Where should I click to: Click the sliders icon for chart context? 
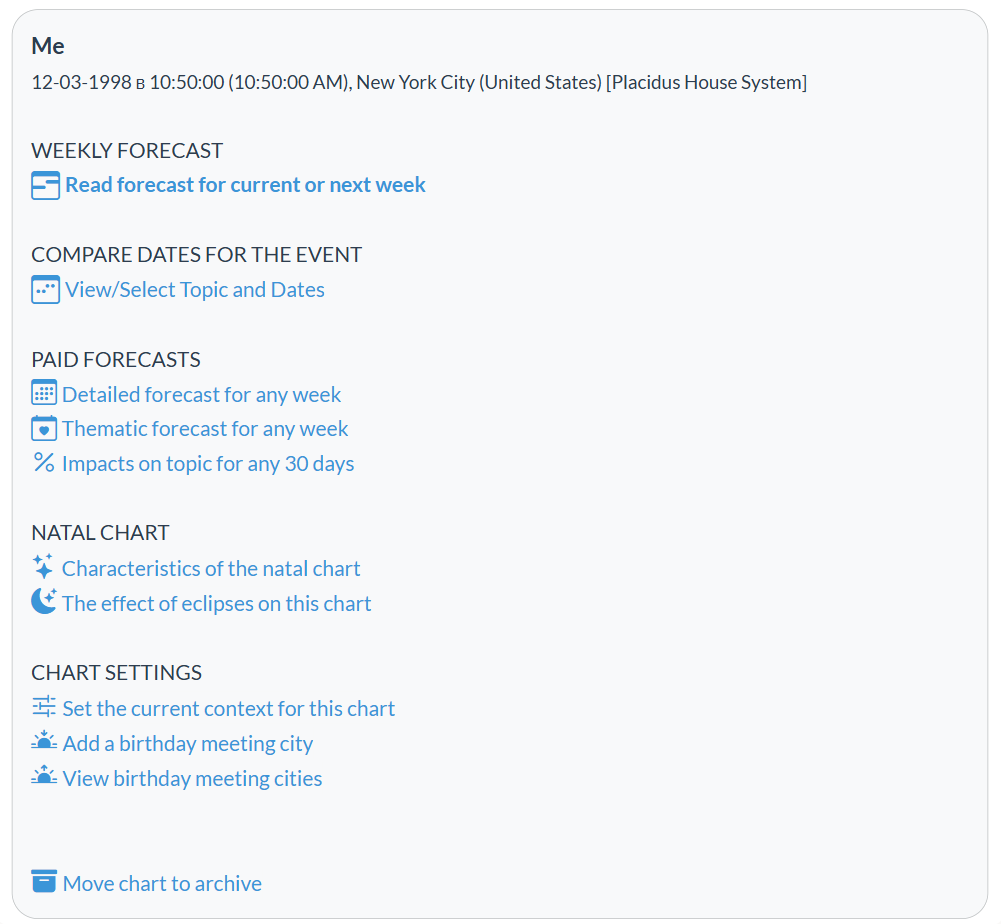44,707
